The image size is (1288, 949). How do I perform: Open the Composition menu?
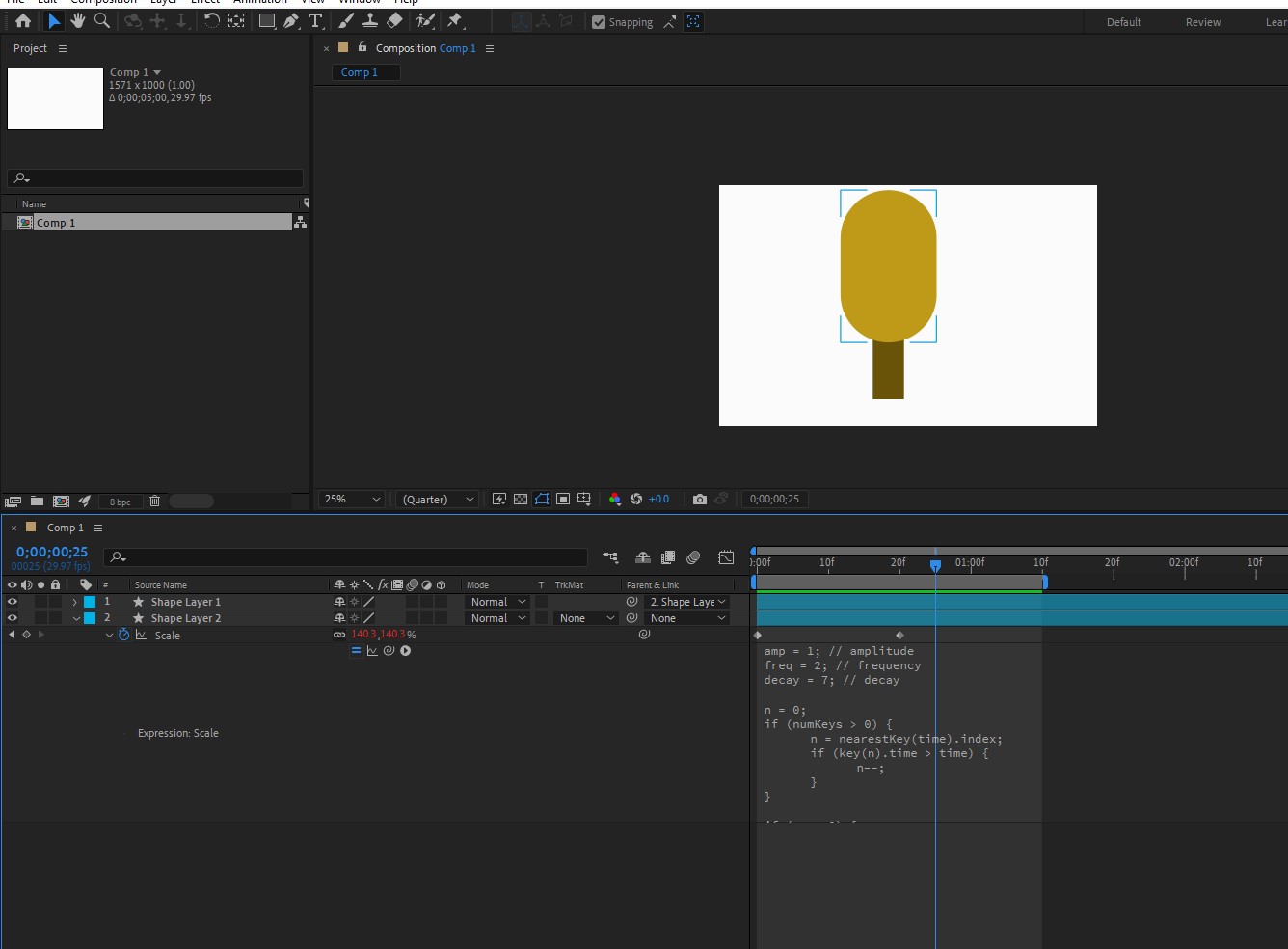[x=104, y=3]
